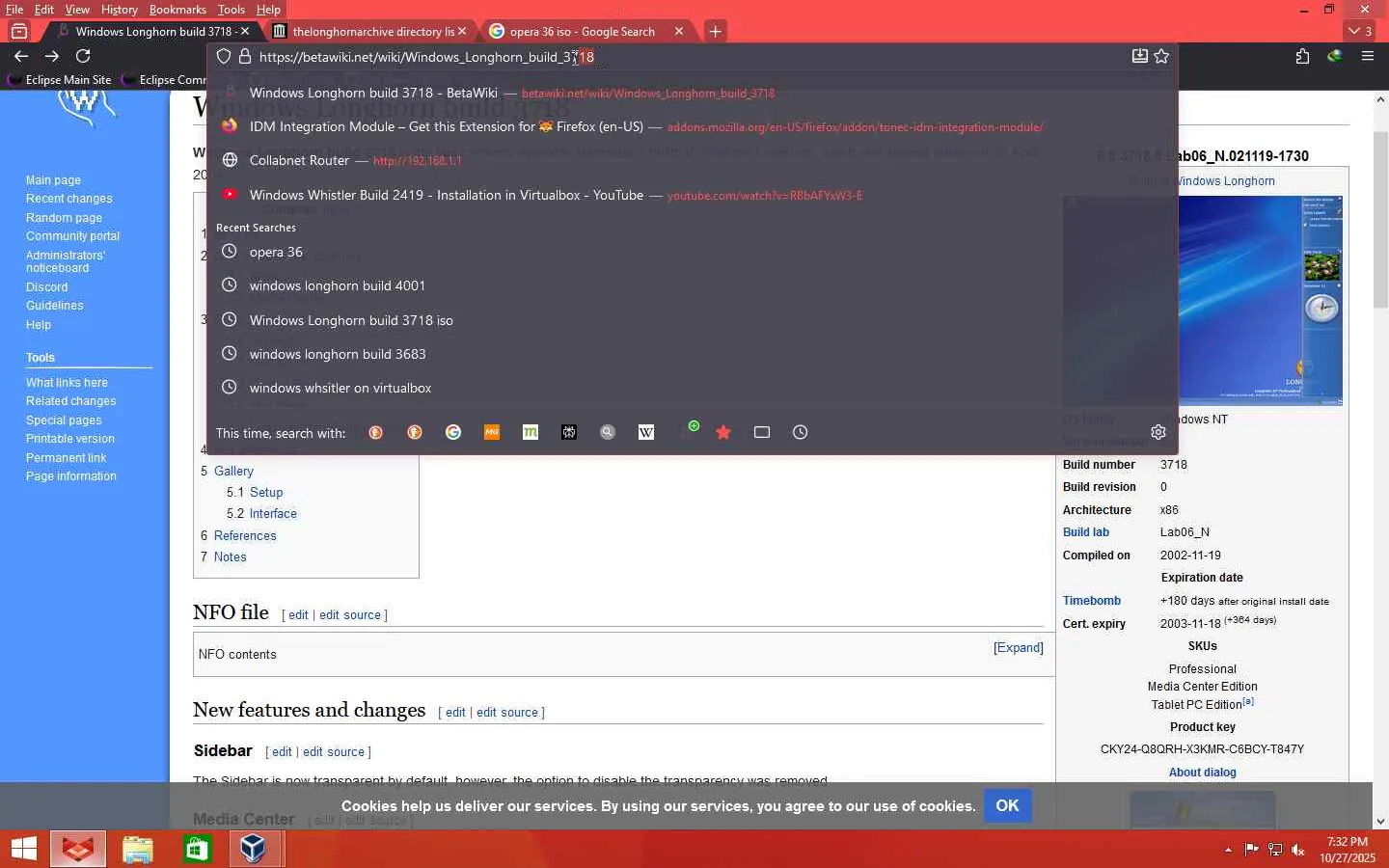Click the volume icon in system tray
Image resolution: width=1389 pixels, height=868 pixels.
(x=1298, y=850)
